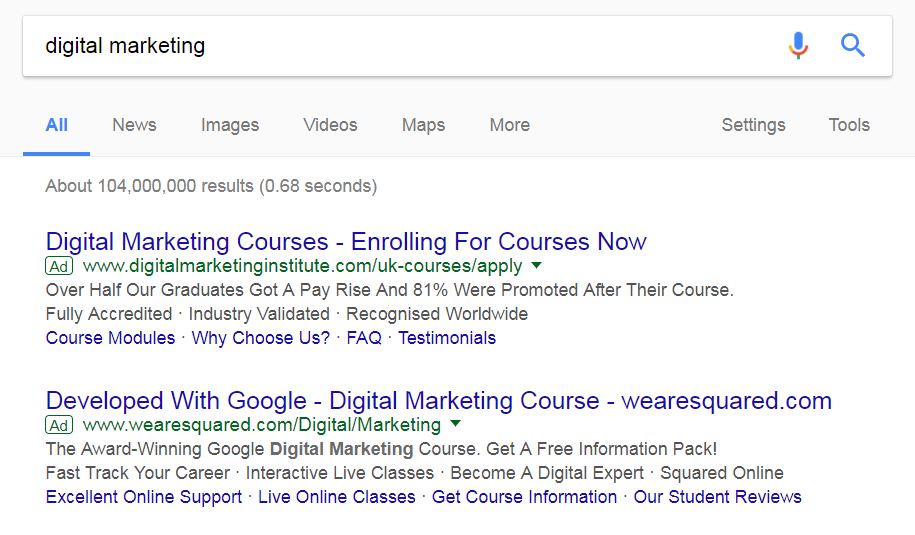Open the Videos results tab
The image size is (915, 535).
click(x=330, y=125)
